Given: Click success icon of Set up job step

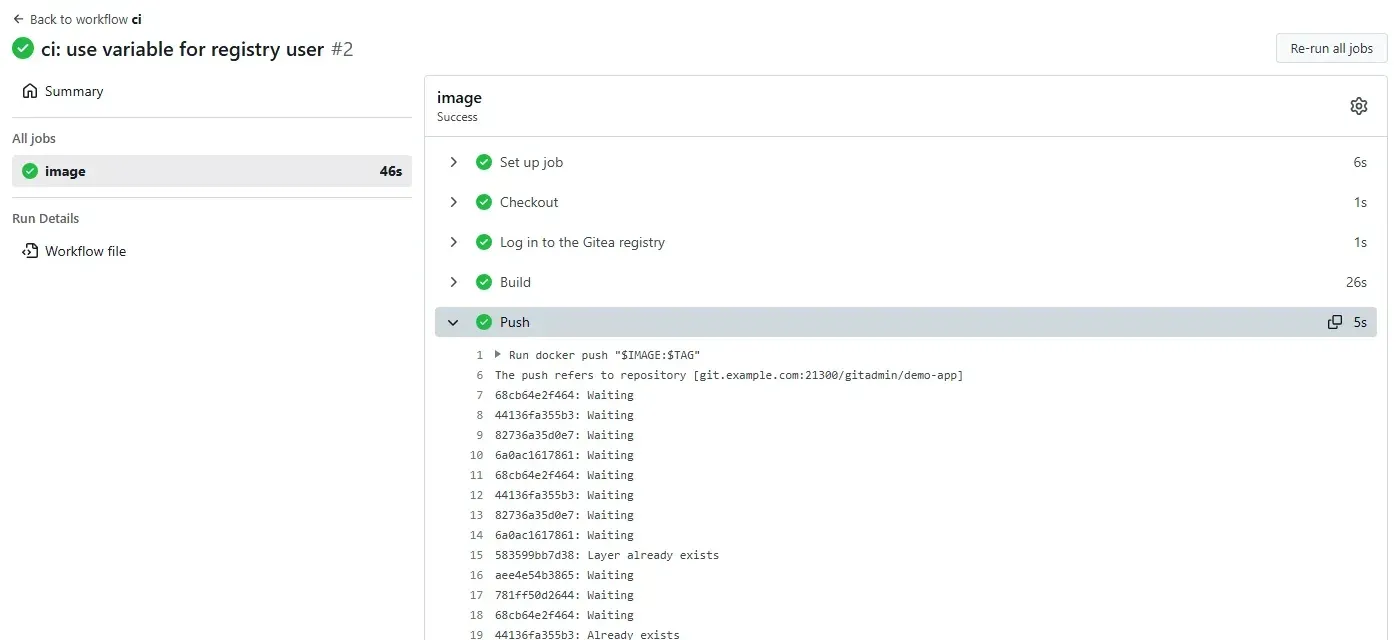Looking at the screenshot, I should (484, 162).
